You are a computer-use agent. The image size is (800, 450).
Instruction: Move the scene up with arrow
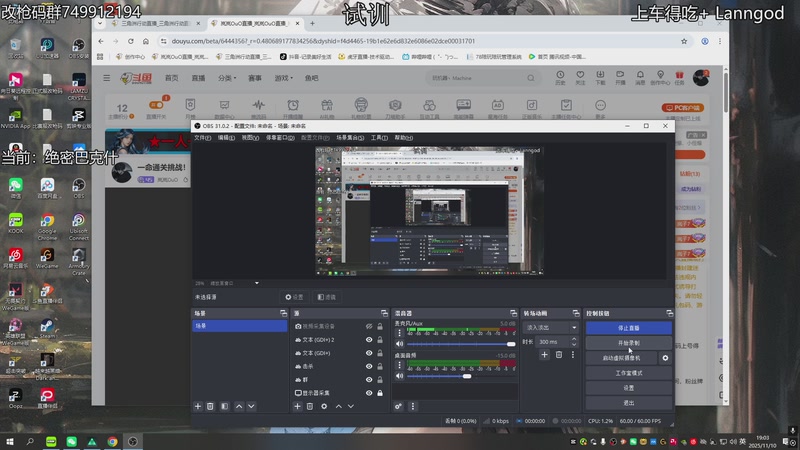(239, 406)
